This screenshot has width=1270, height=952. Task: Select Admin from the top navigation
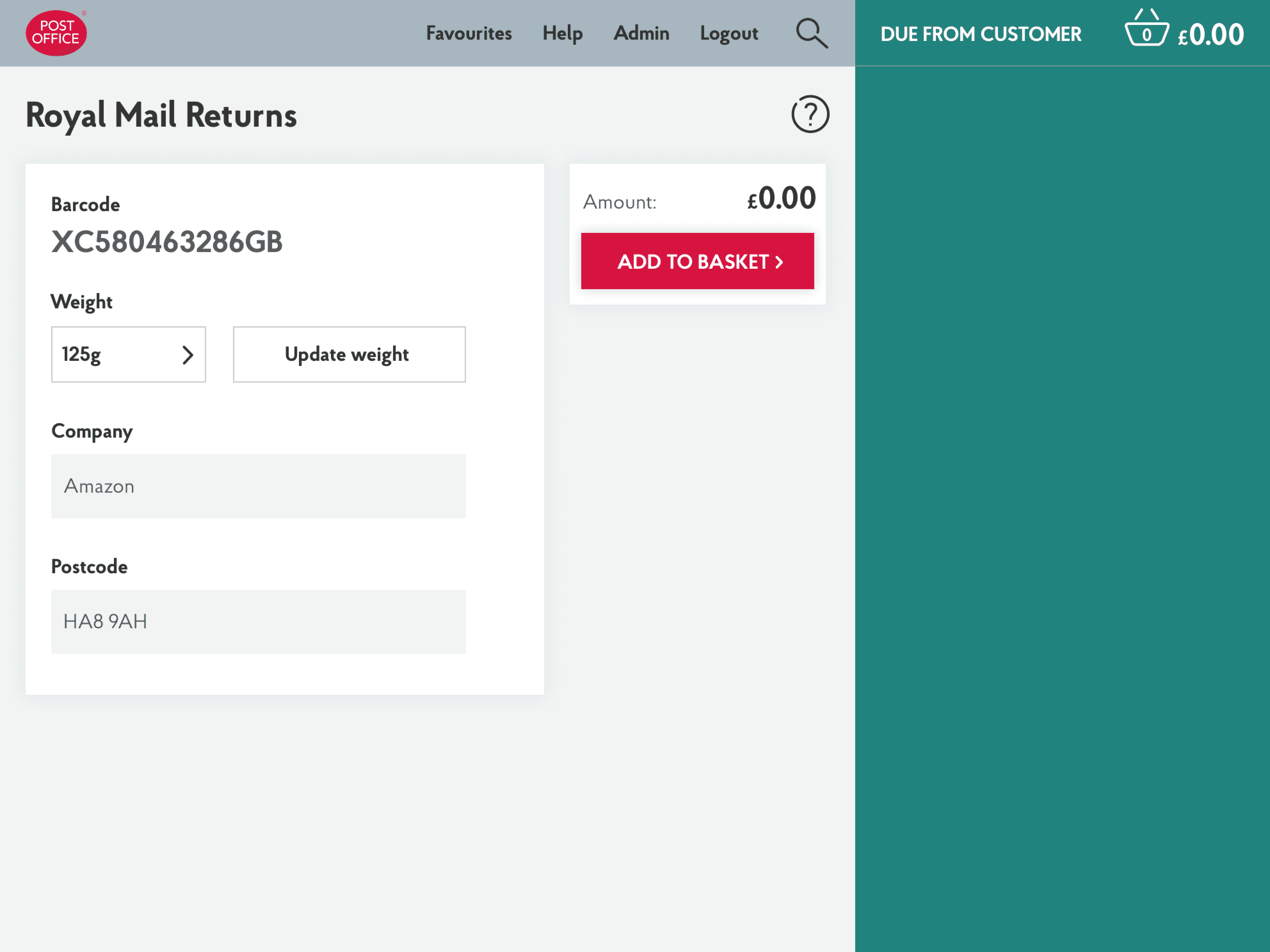641,33
